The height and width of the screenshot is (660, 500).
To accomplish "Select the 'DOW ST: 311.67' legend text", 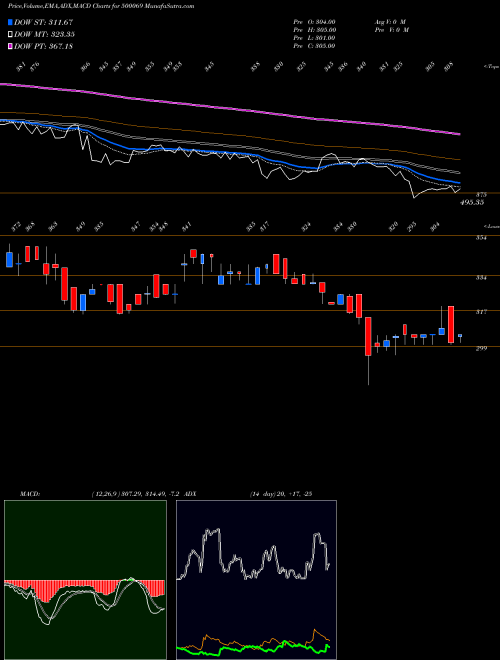I will (x=43, y=22).
